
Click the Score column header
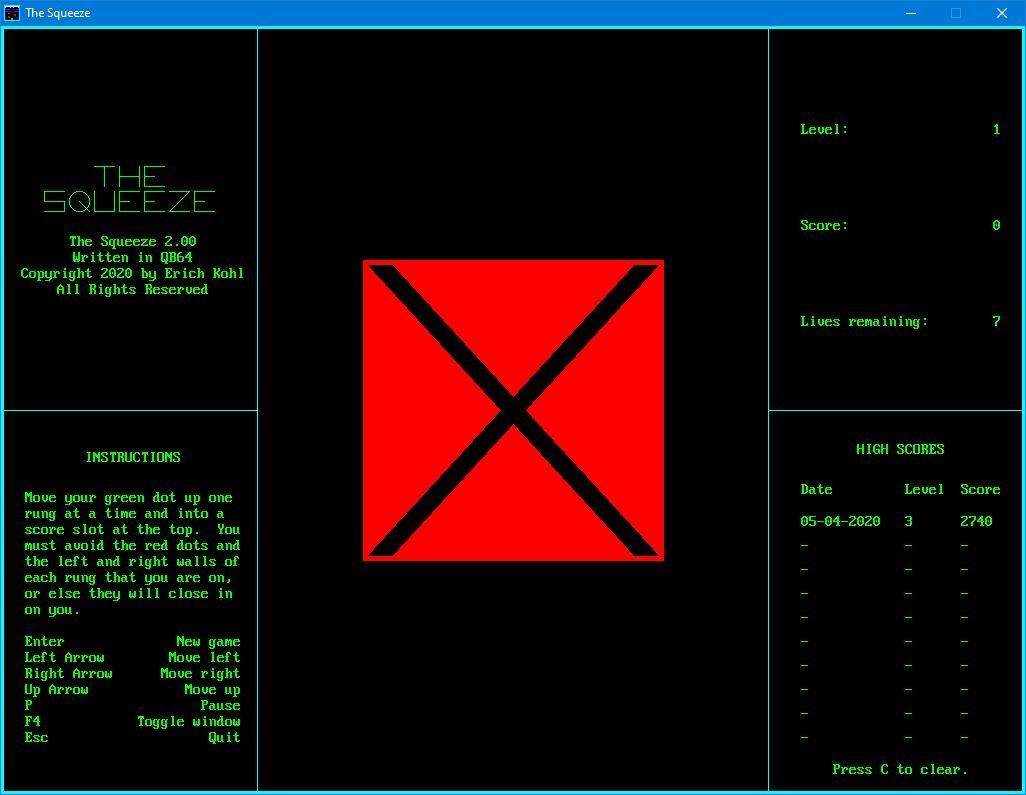coord(980,489)
